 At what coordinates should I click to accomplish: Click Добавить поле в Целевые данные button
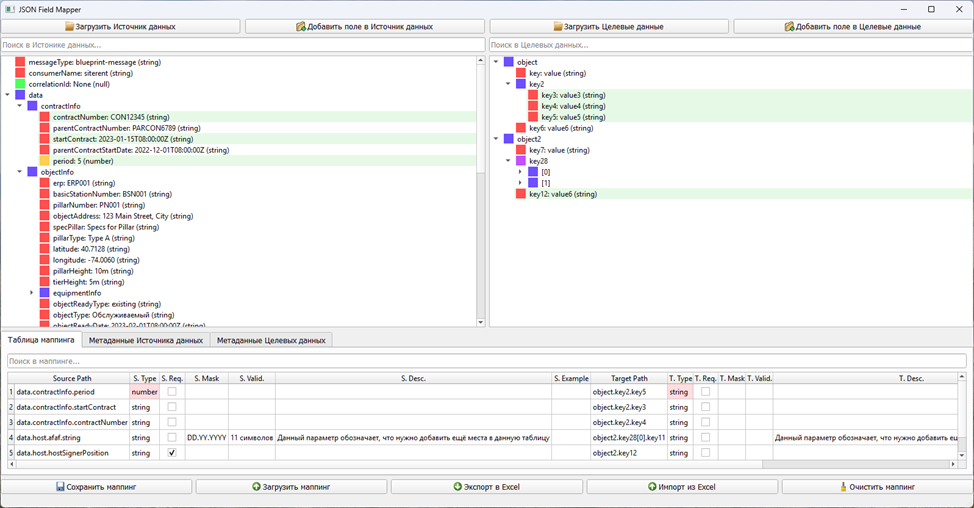coord(853,27)
